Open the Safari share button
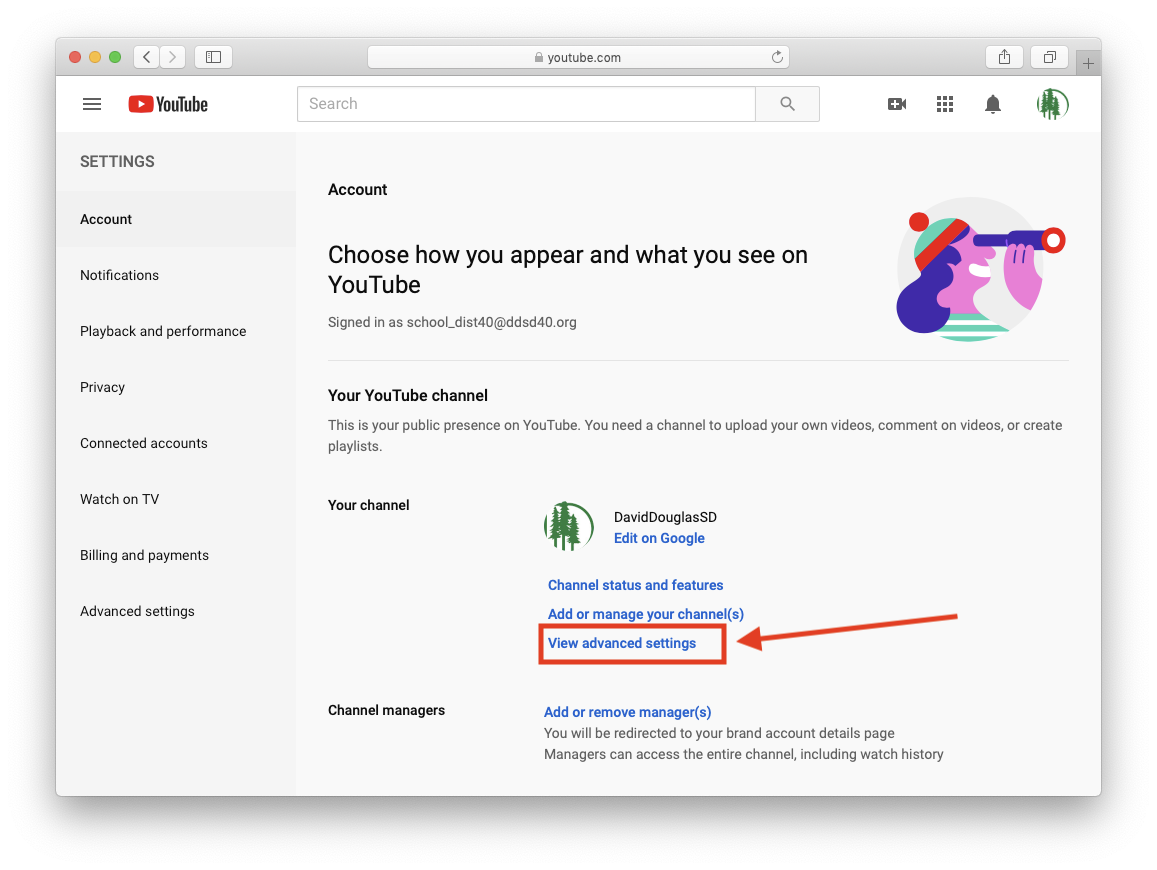 [1004, 57]
